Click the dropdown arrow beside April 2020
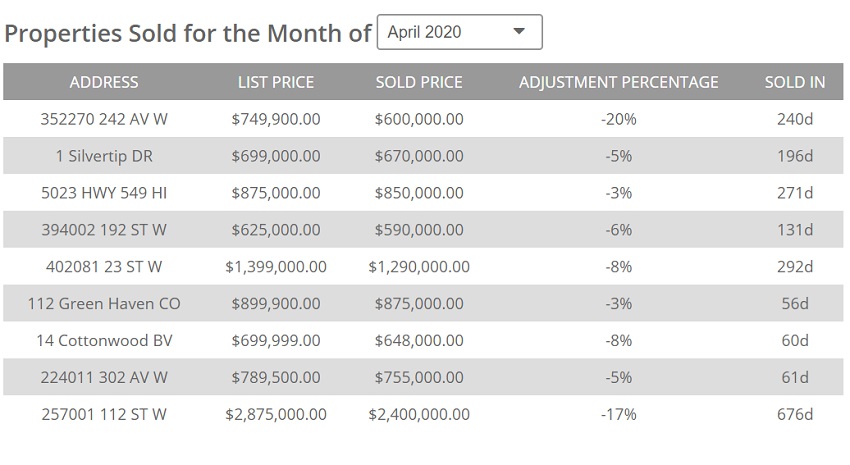 (x=519, y=32)
